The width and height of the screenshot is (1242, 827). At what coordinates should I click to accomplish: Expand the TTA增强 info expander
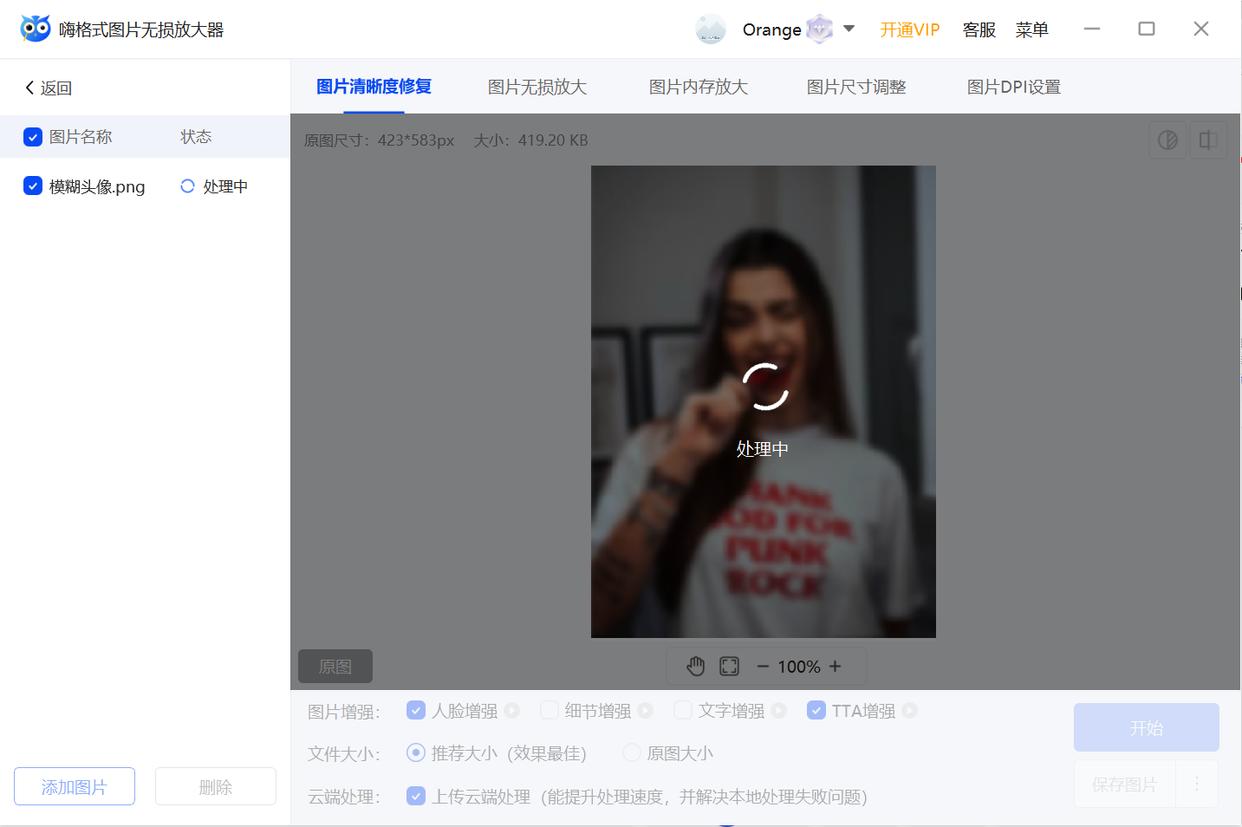tap(909, 710)
